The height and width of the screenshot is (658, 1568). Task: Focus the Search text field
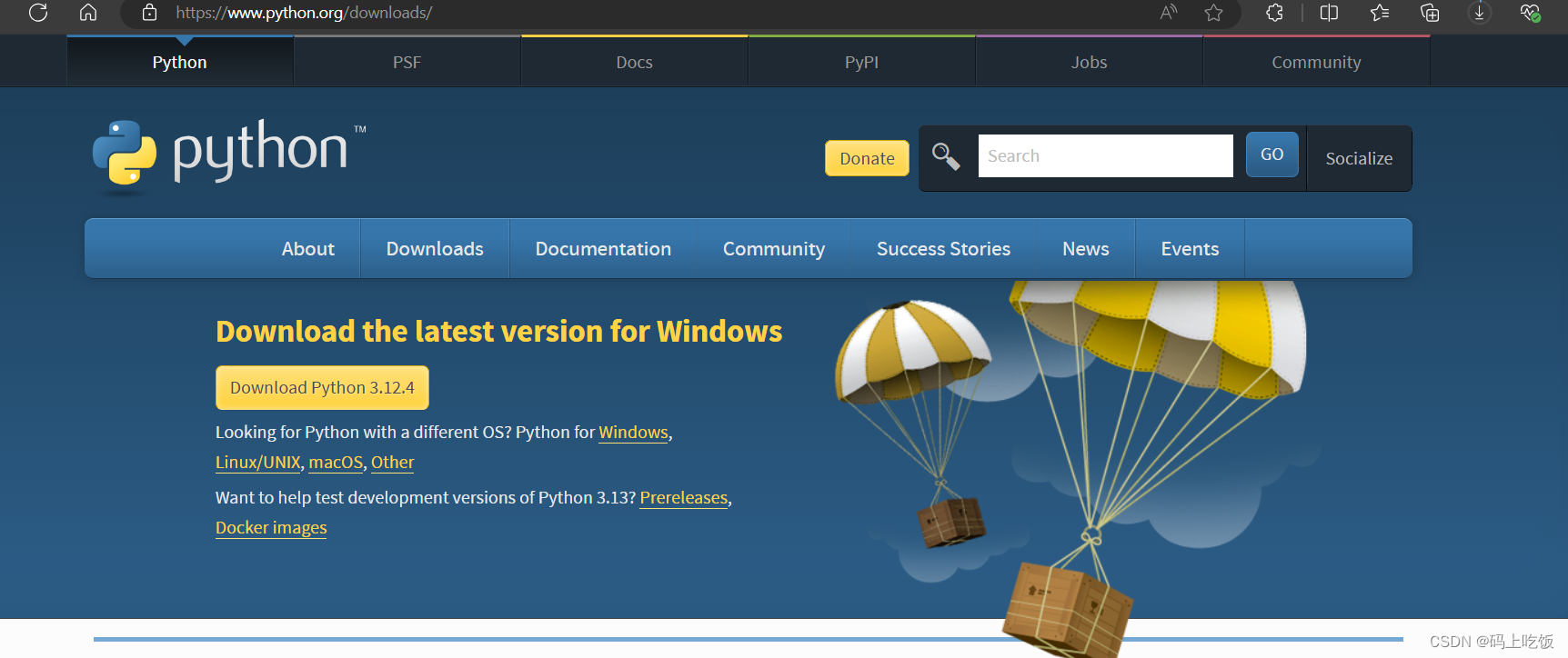pyautogui.click(x=1105, y=155)
